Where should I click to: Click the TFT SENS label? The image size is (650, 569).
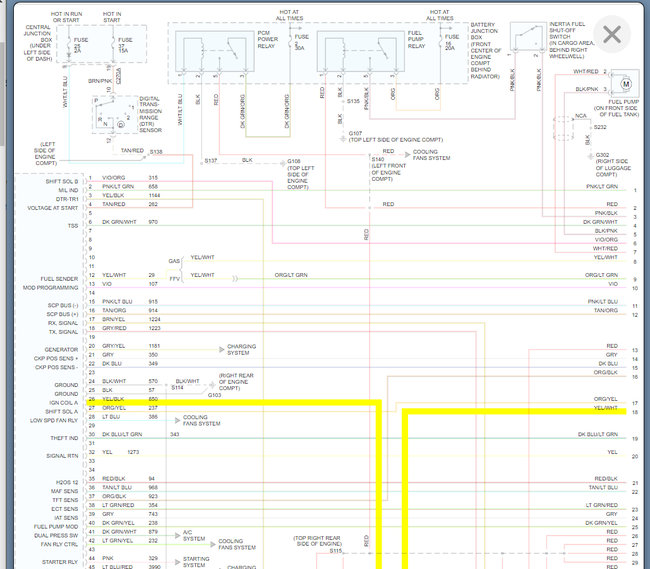pos(65,500)
